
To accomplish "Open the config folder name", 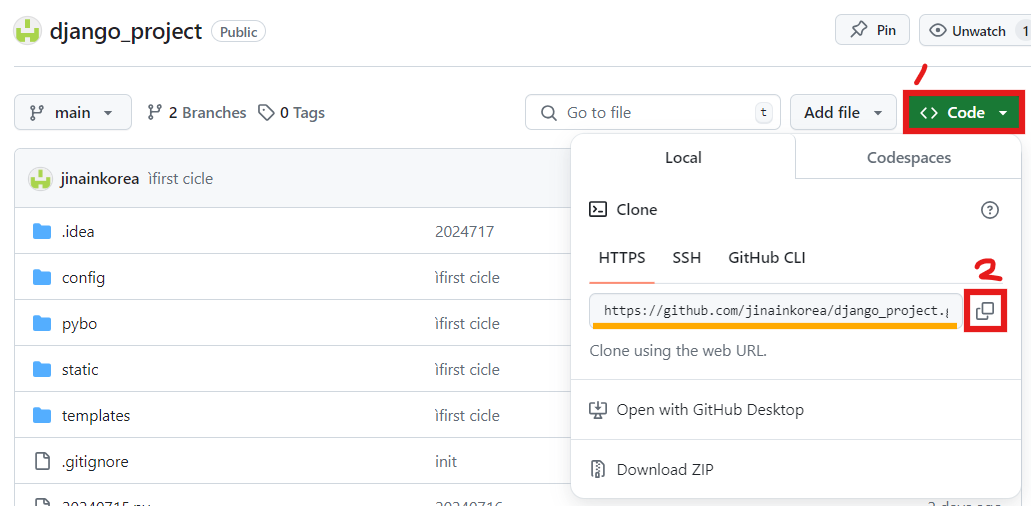I will (84, 277).
